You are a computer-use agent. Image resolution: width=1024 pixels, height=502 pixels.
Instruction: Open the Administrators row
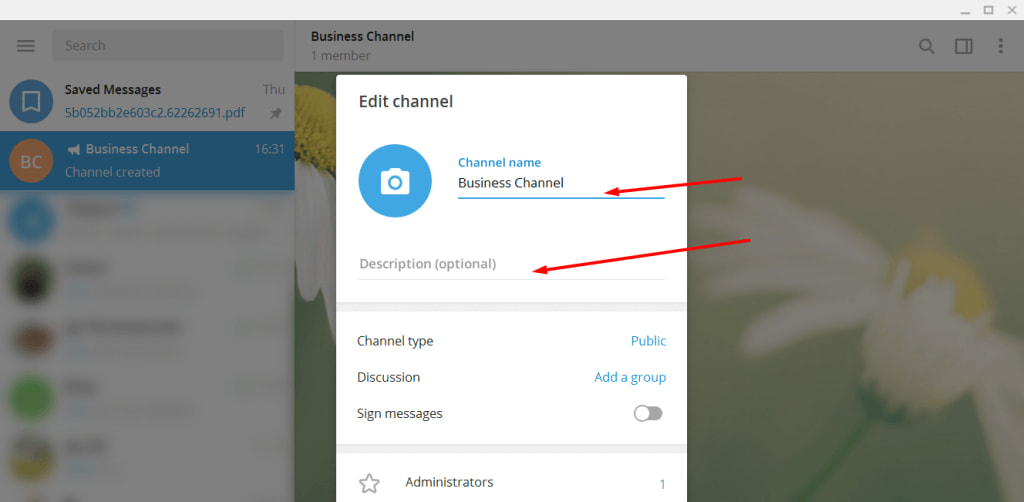(x=511, y=483)
